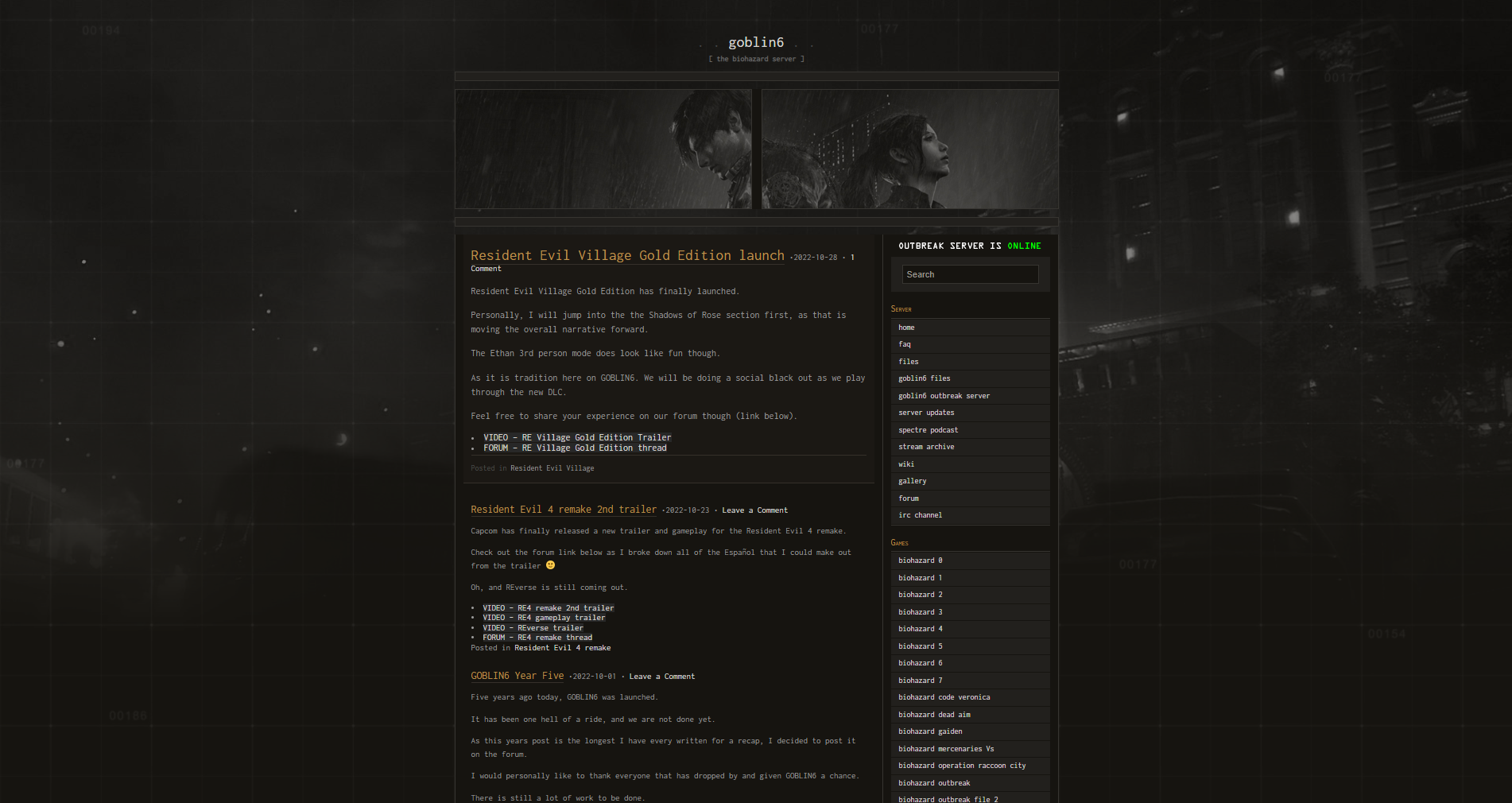The height and width of the screenshot is (803, 1512).
Task: Open the GOBLIN6 Year Five post
Action: click(x=518, y=676)
